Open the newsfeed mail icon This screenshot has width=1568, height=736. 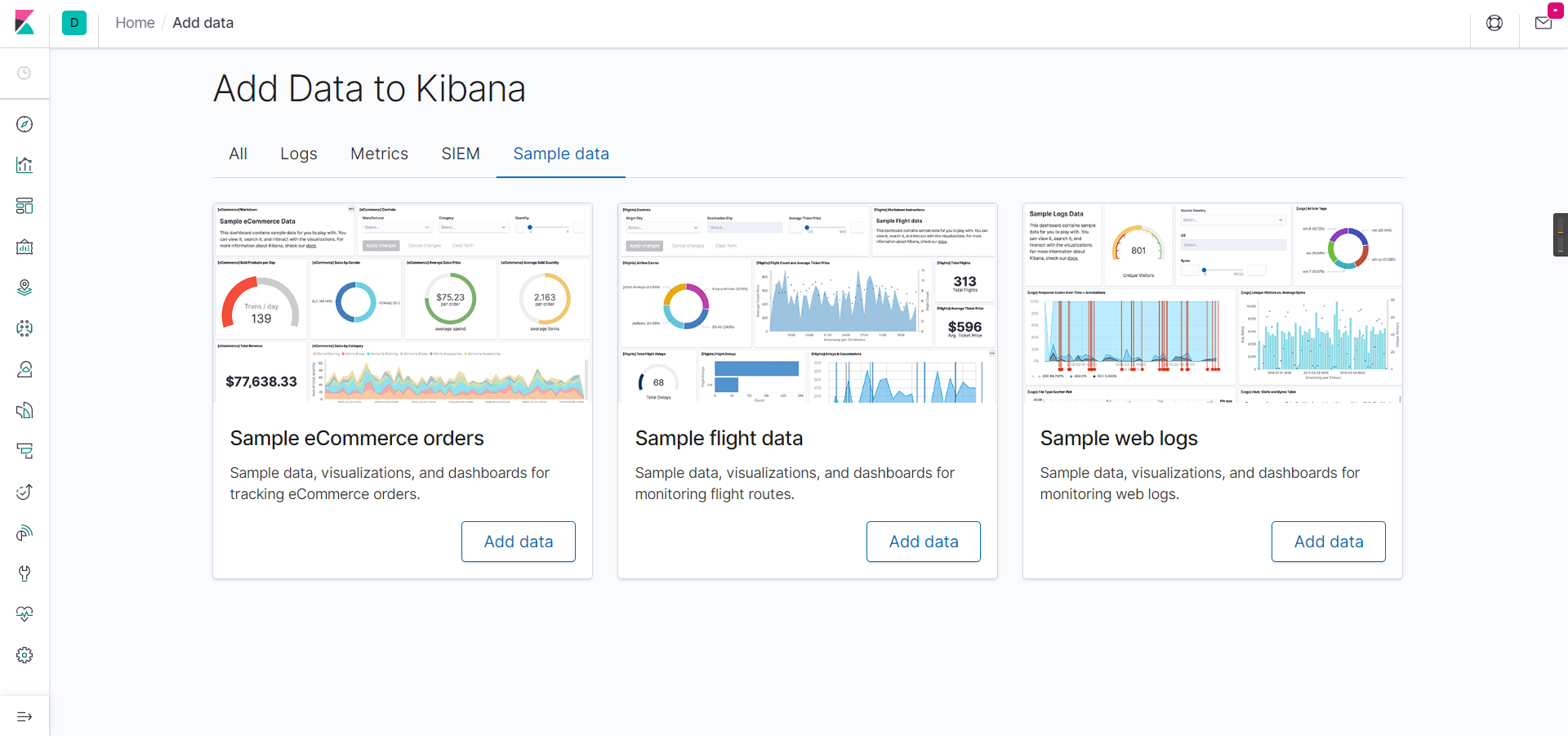coord(1543,23)
